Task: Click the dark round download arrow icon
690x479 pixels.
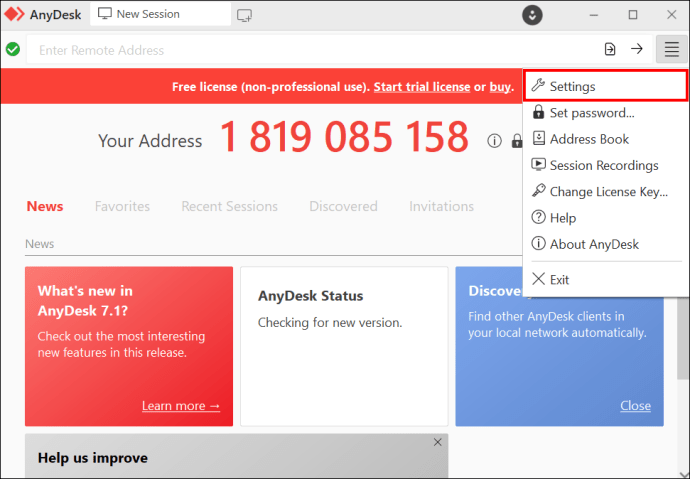Action: (x=532, y=15)
